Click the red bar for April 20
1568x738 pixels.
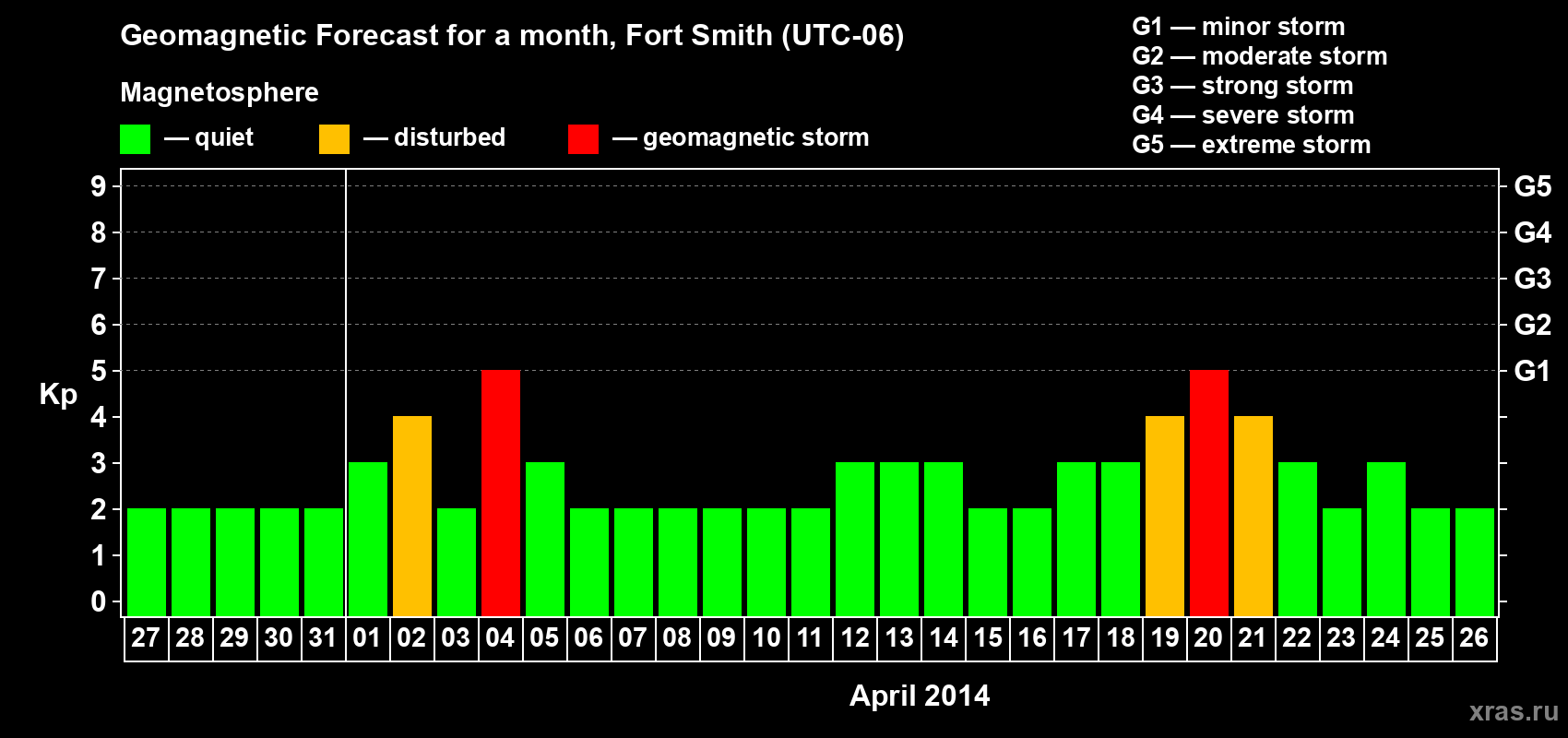[x=1209, y=494]
